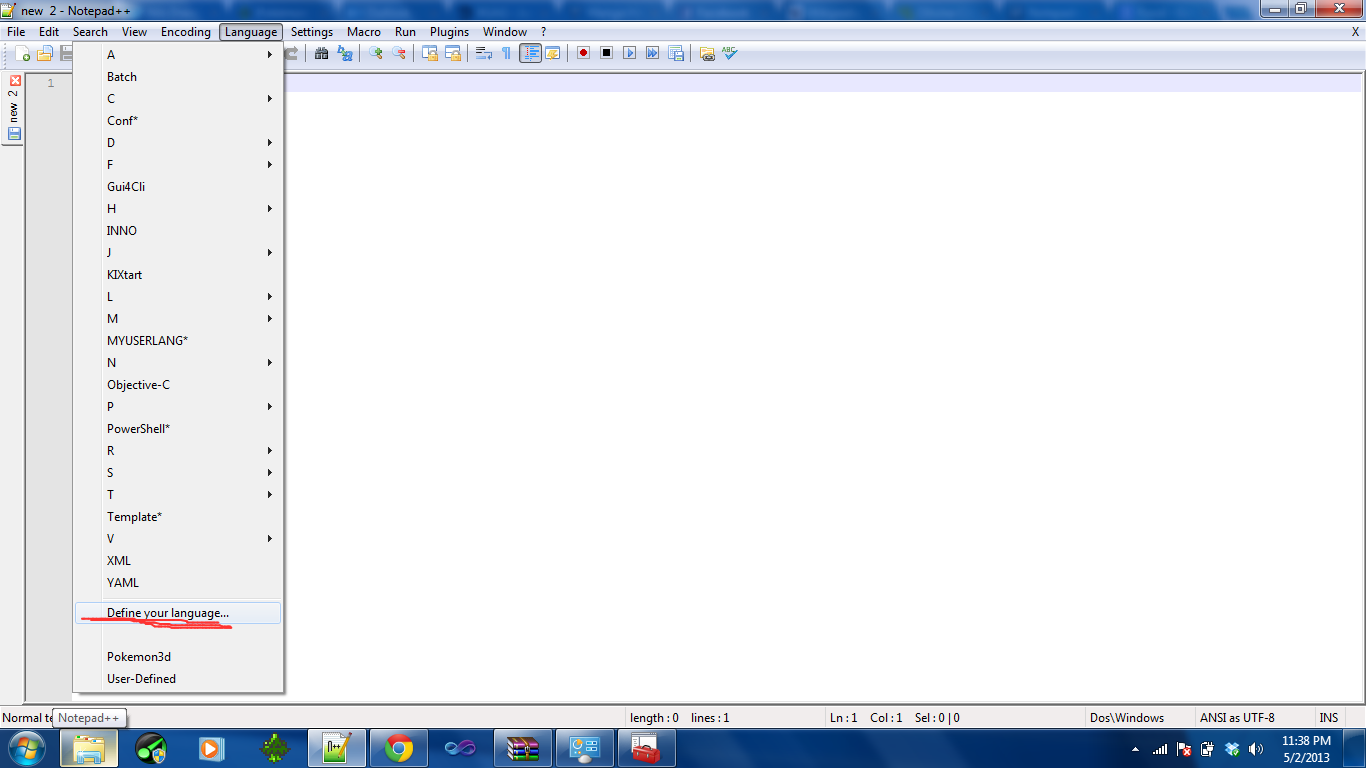Expand the T language submenu

click(178, 495)
